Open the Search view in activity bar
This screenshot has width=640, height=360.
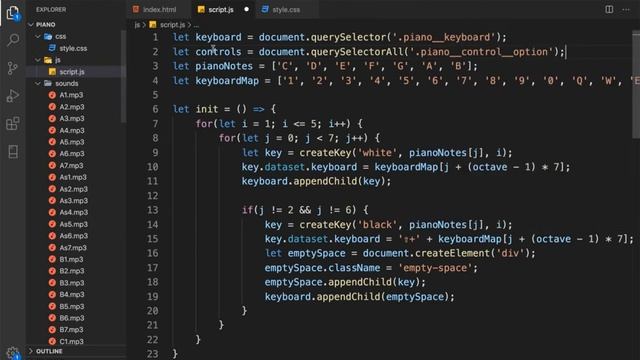point(13,40)
